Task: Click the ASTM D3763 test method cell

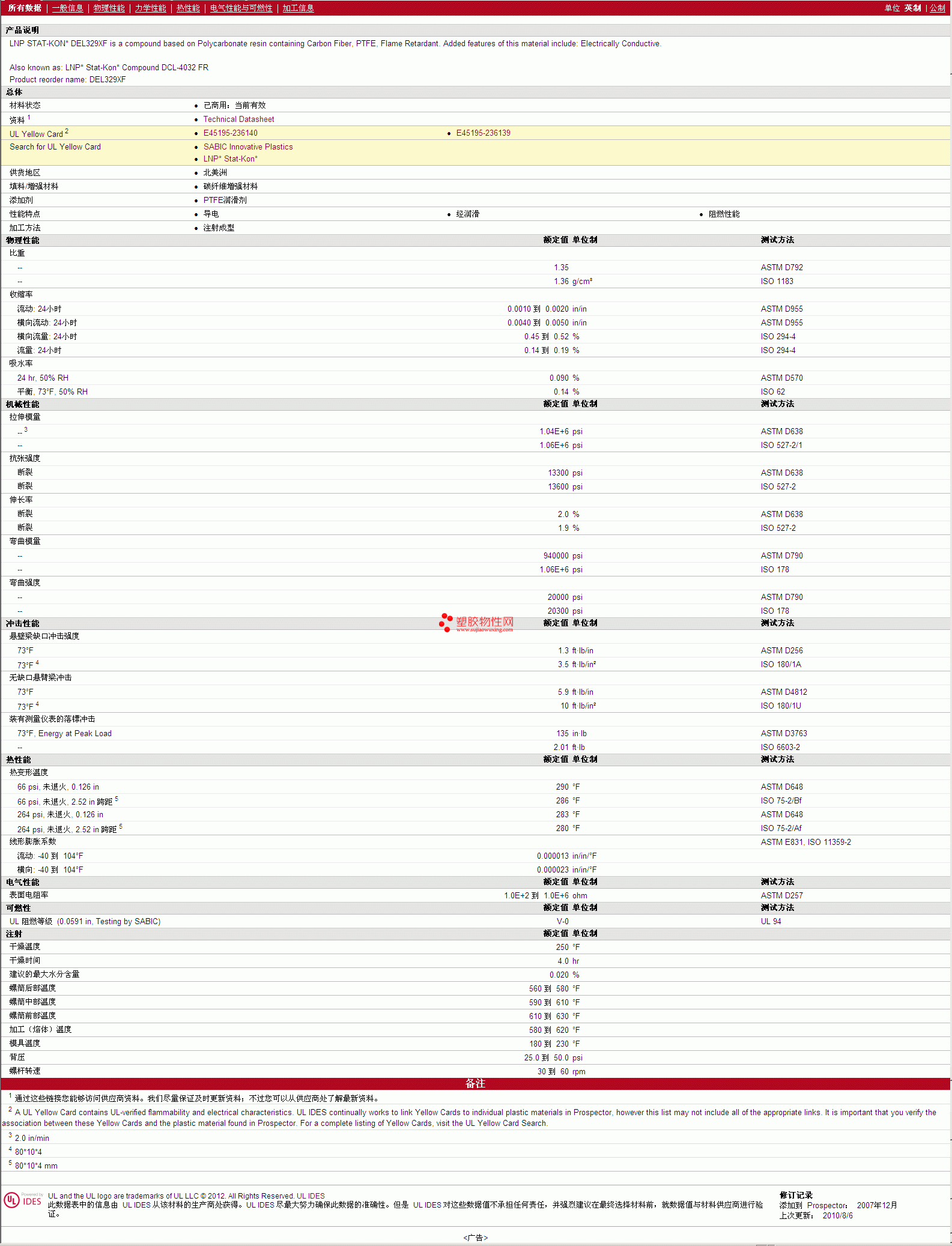Action: pos(784,733)
